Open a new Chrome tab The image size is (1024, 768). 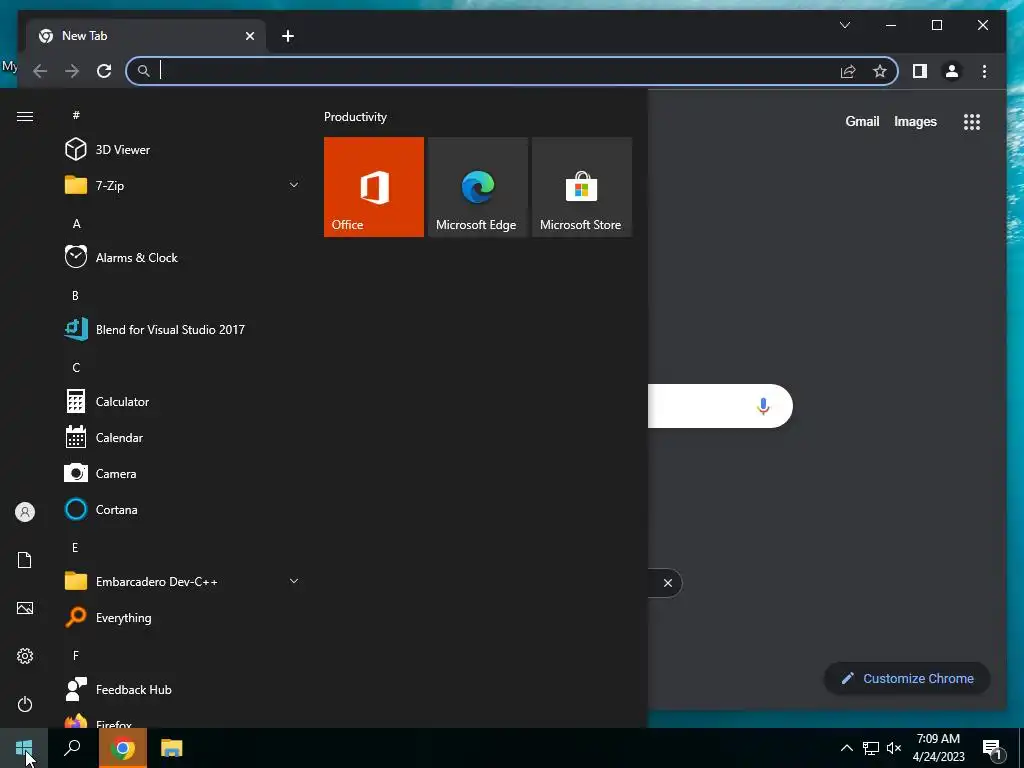click(288, 36)
